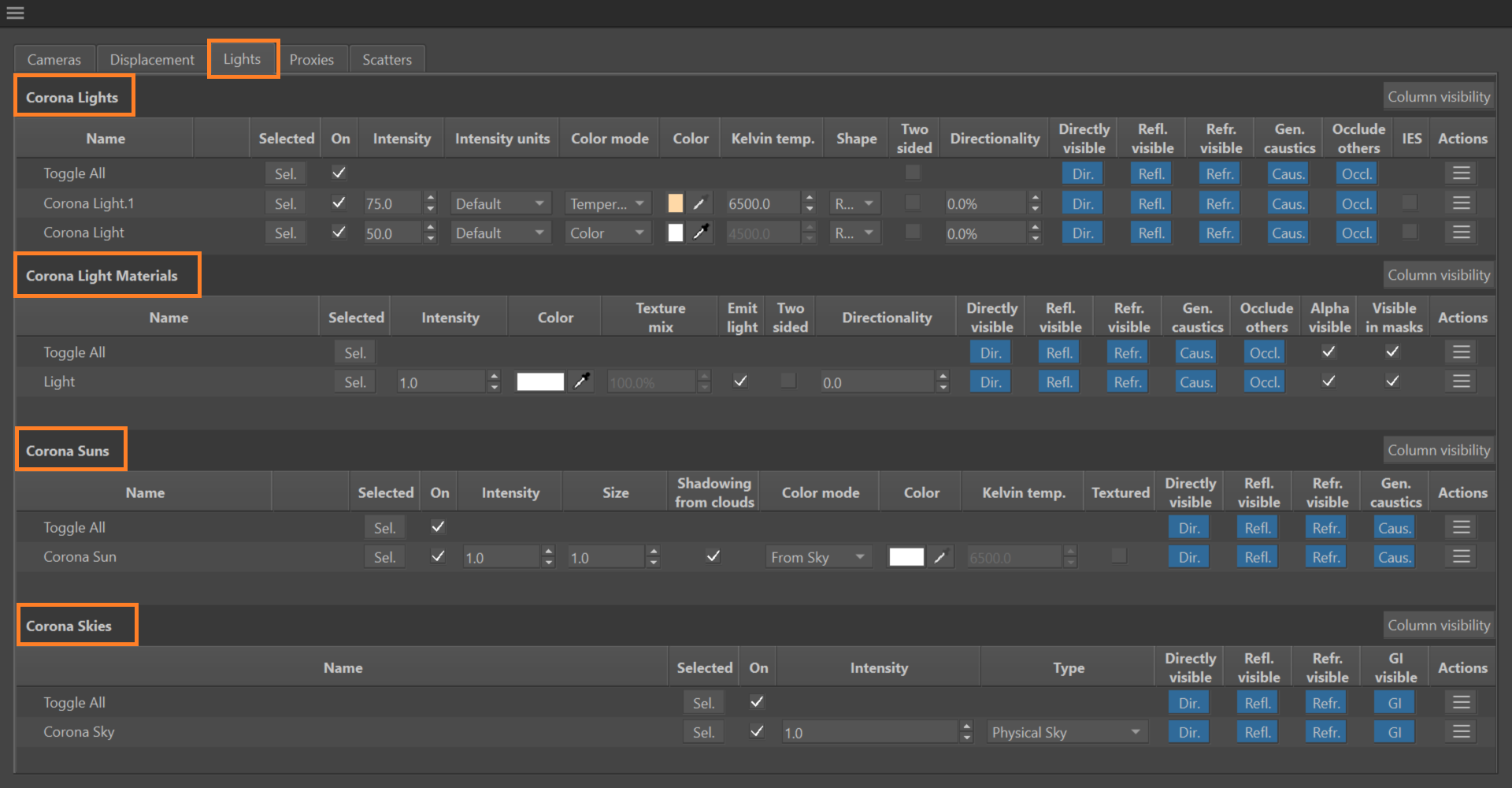The width and height of the screenshot is (1512, 788).
Task: Toggle Dir. visibility for Corona Light.1
Action: pyautogui.click(x=1083, y=203)
